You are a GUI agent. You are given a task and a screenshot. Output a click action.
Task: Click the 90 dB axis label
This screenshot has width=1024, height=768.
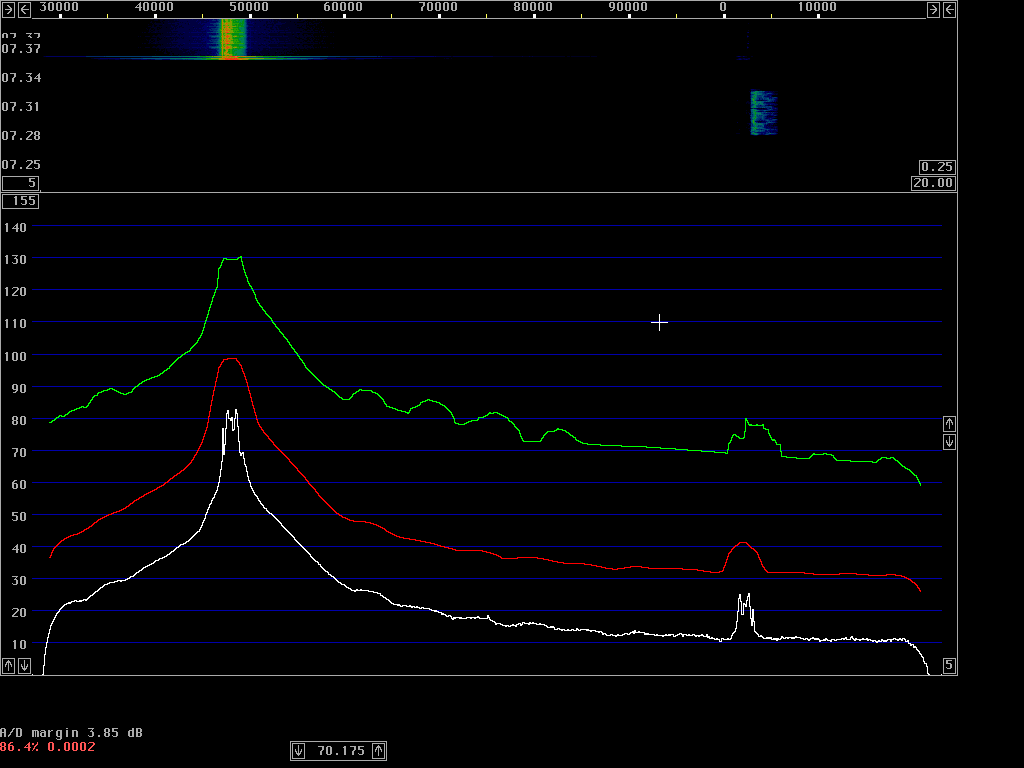19,388
